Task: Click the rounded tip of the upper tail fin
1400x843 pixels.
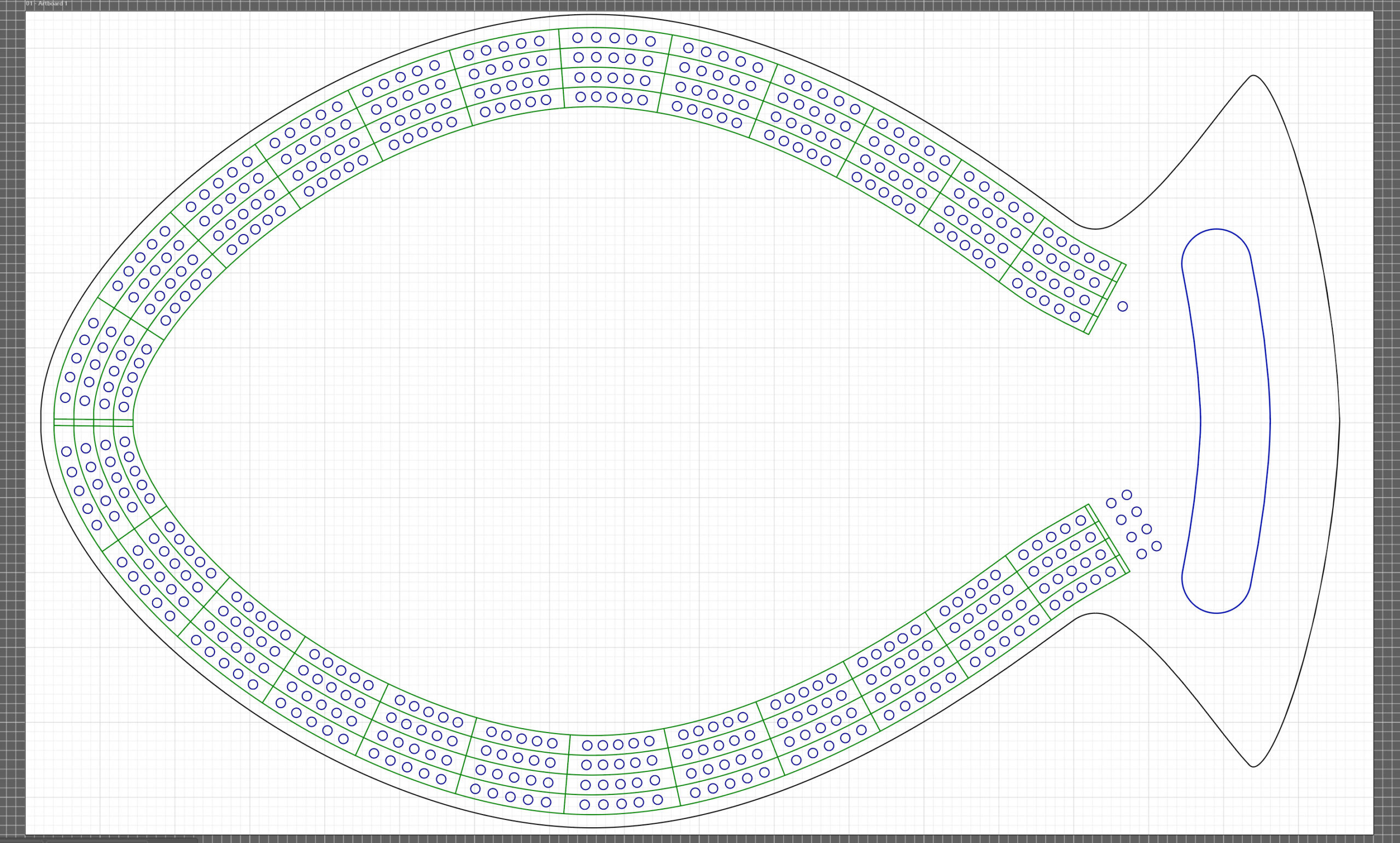Action: pos(1253,75)
